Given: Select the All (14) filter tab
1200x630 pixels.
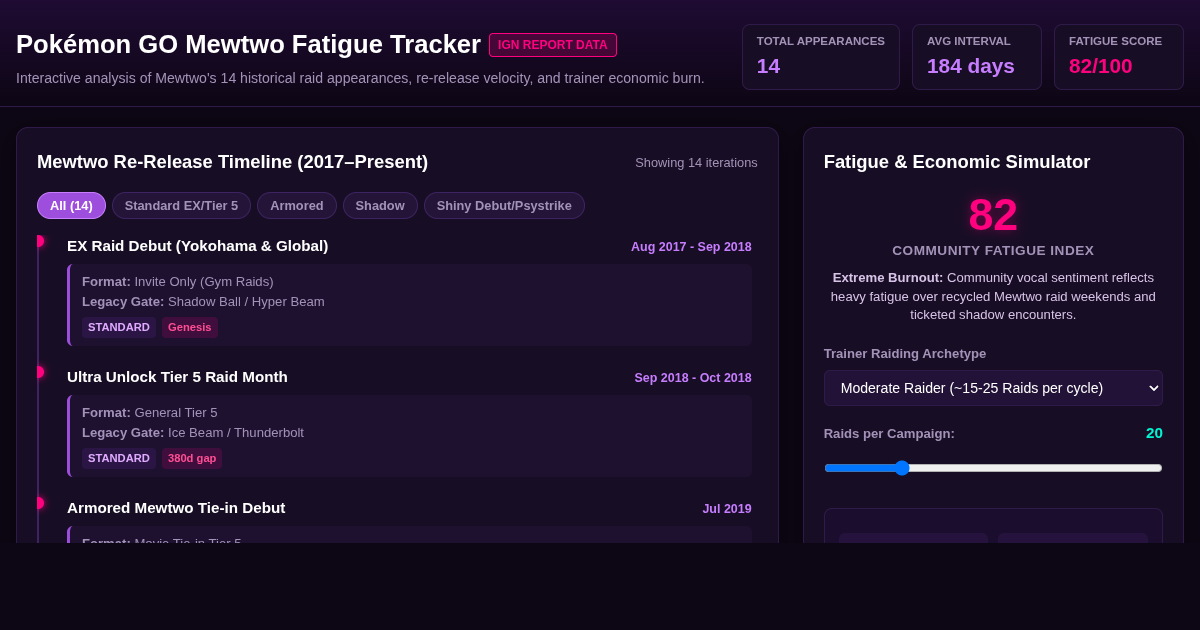Looking at the screenshot, I should pyautogui.click(x=71, y=205).
